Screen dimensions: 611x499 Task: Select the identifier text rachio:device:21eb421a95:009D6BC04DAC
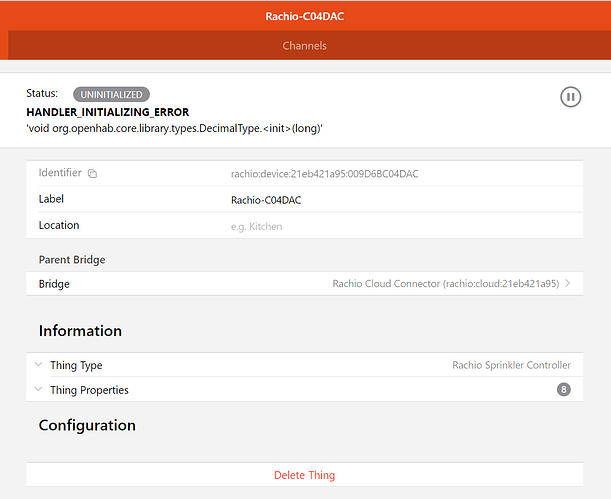pos(325,174)
